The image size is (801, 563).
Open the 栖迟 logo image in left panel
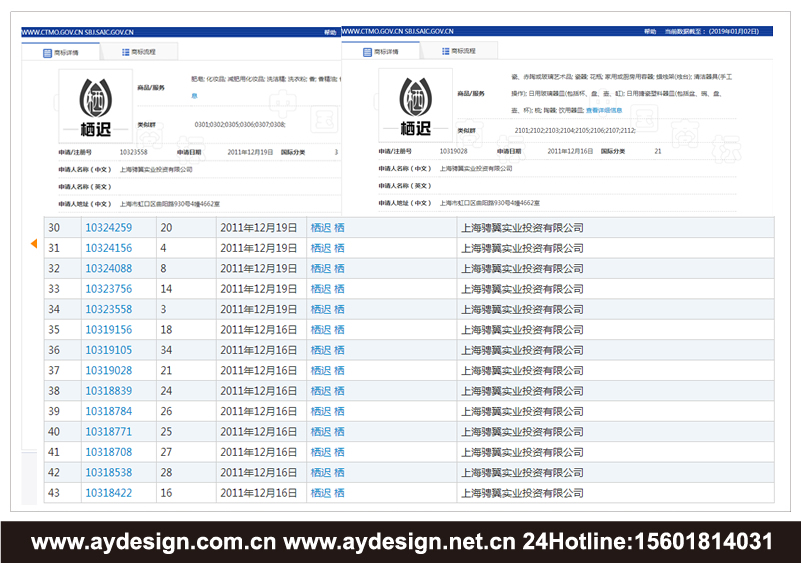(94, 105)
